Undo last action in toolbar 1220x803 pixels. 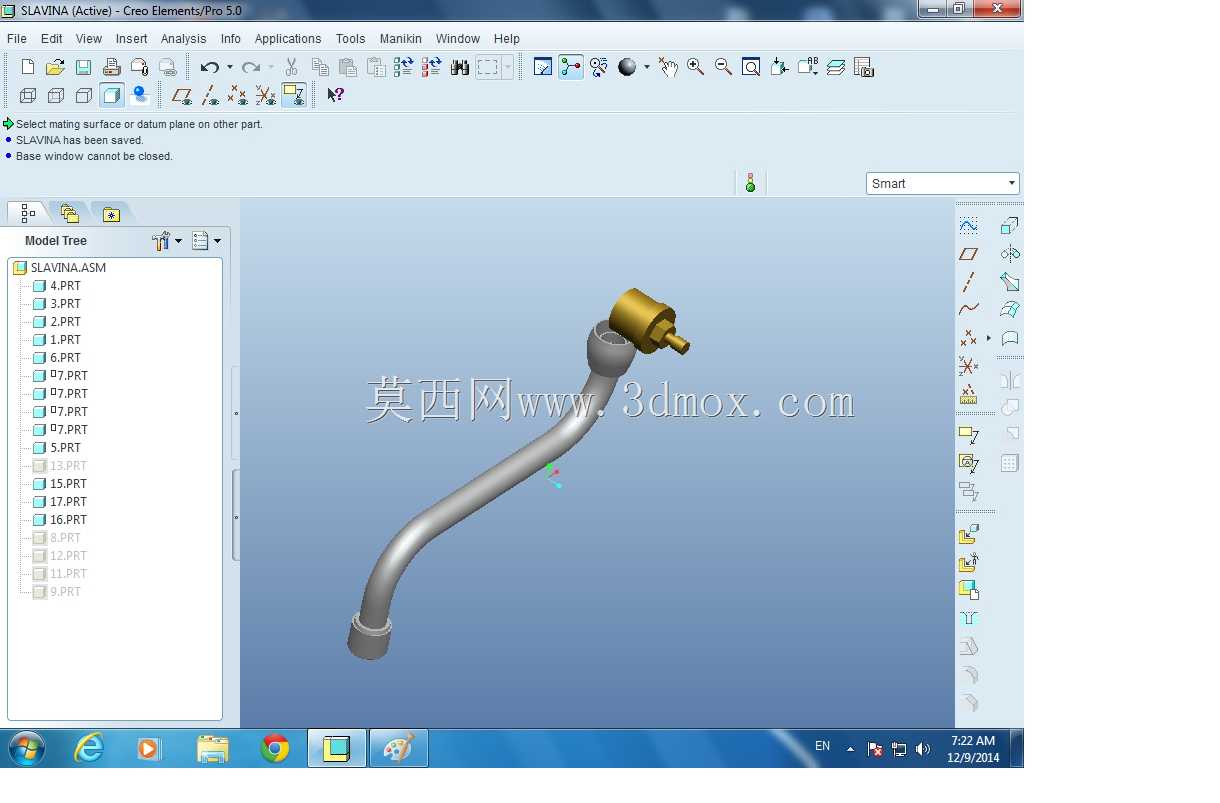tap(209, 67)
